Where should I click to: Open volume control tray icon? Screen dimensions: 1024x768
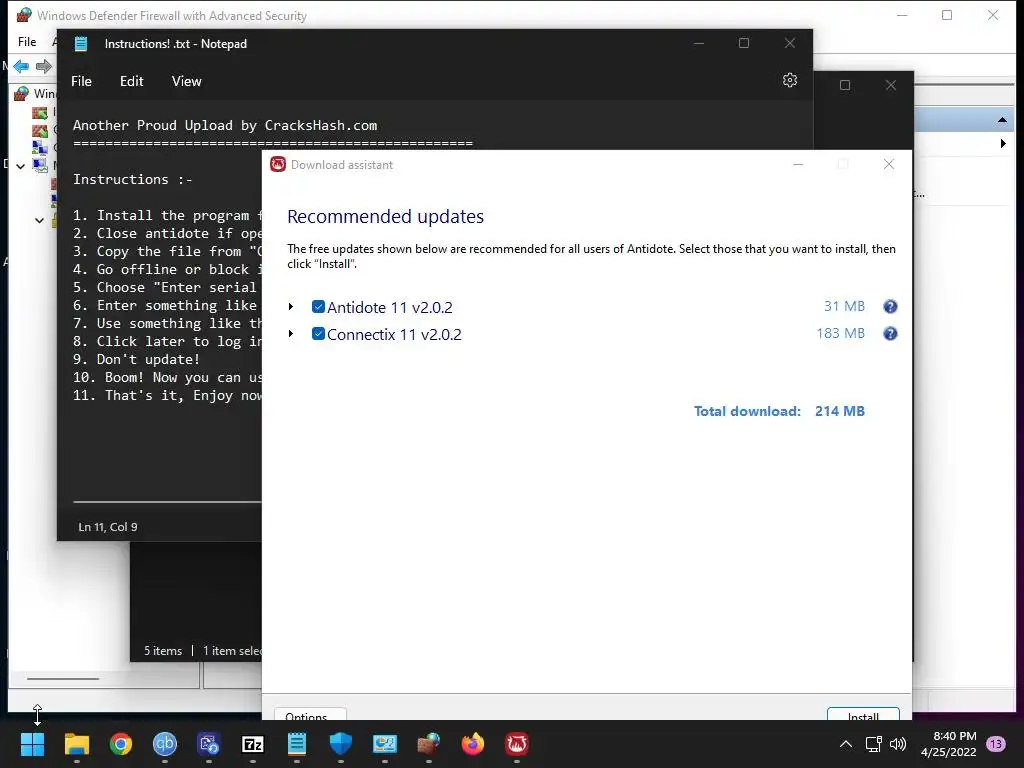pyautogui.click(x=898, y=744)
